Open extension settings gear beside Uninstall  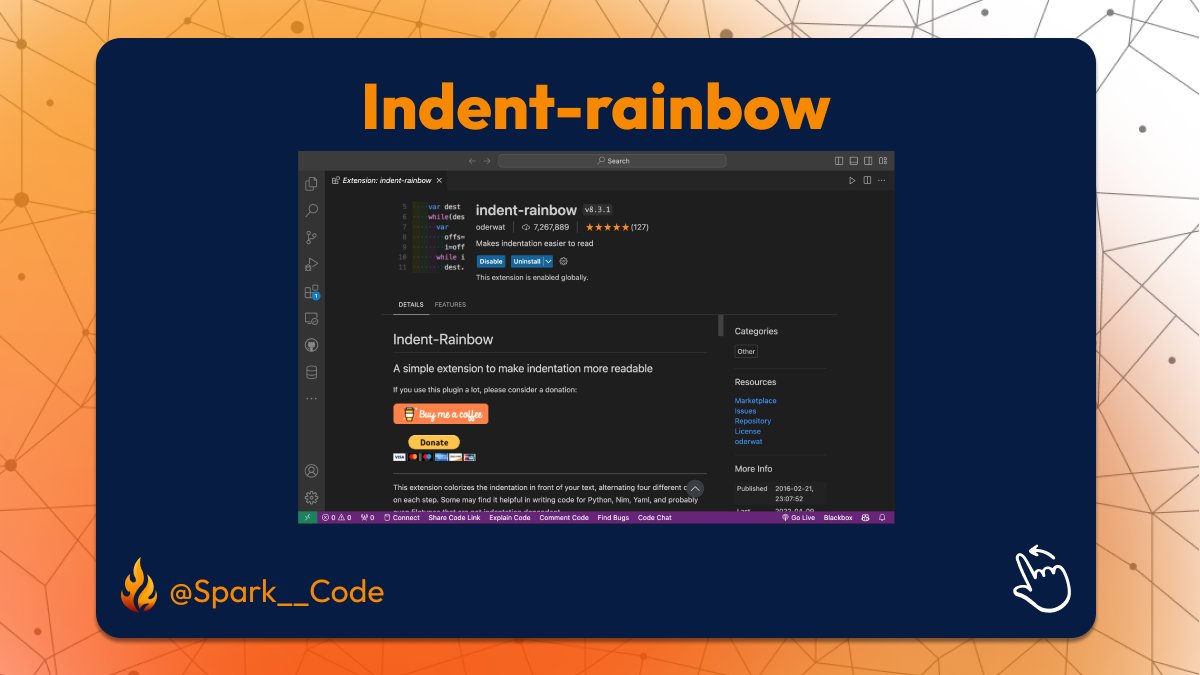563,261
